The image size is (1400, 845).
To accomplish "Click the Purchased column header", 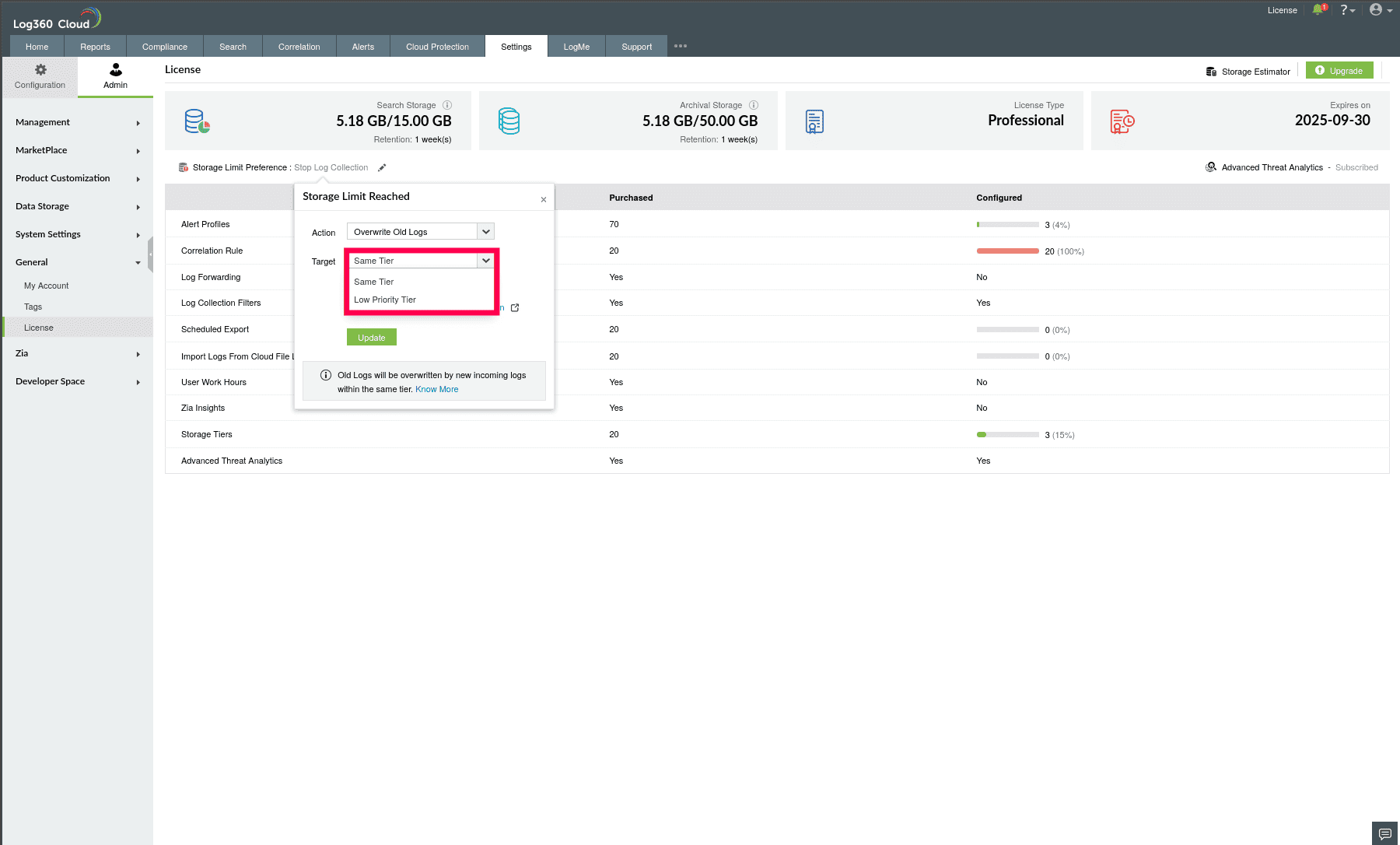I will (631, 198).
